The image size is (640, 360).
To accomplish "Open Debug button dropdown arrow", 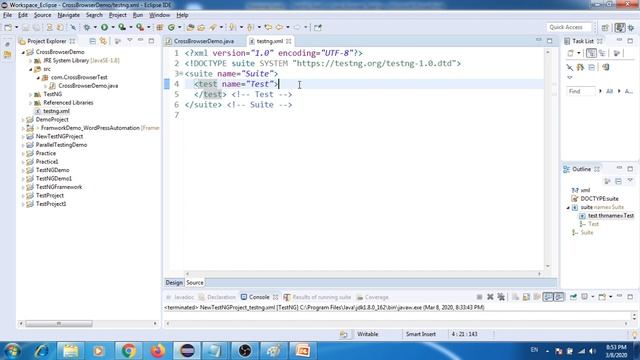I will click(95, 27).
